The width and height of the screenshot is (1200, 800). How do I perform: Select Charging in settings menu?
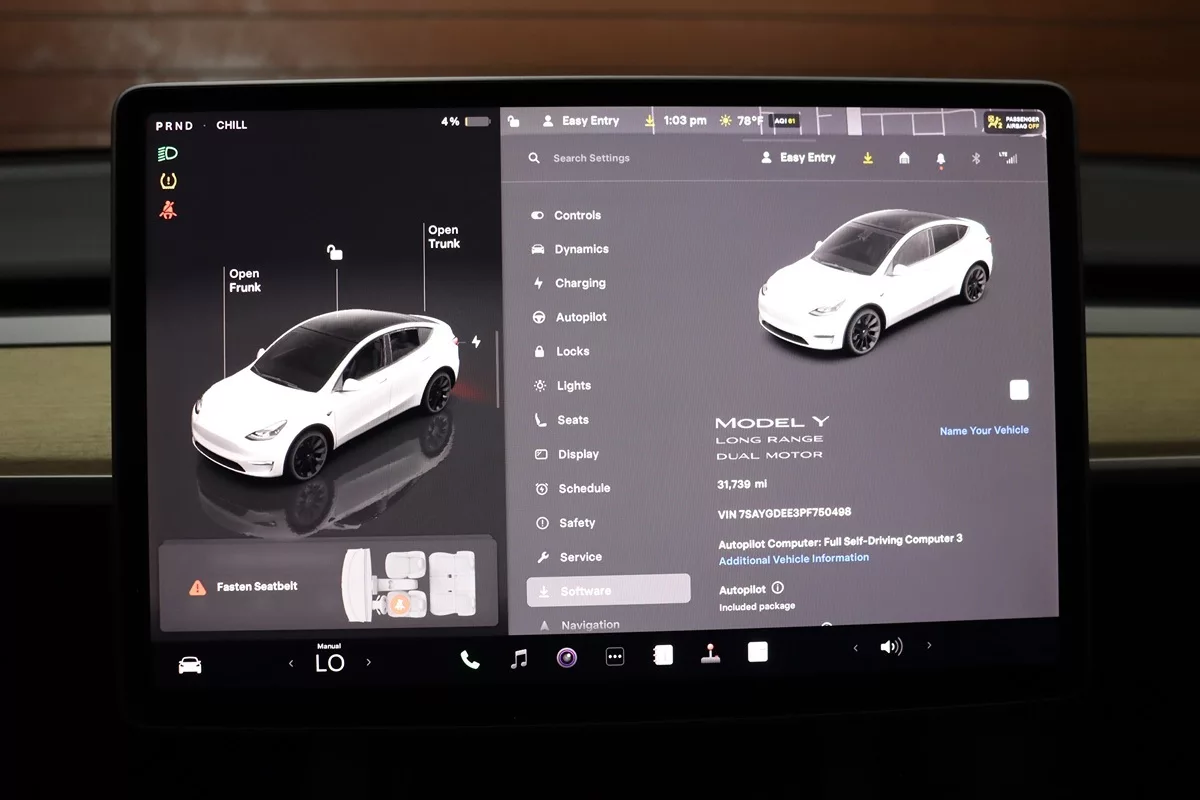click(x=580, y=283)
